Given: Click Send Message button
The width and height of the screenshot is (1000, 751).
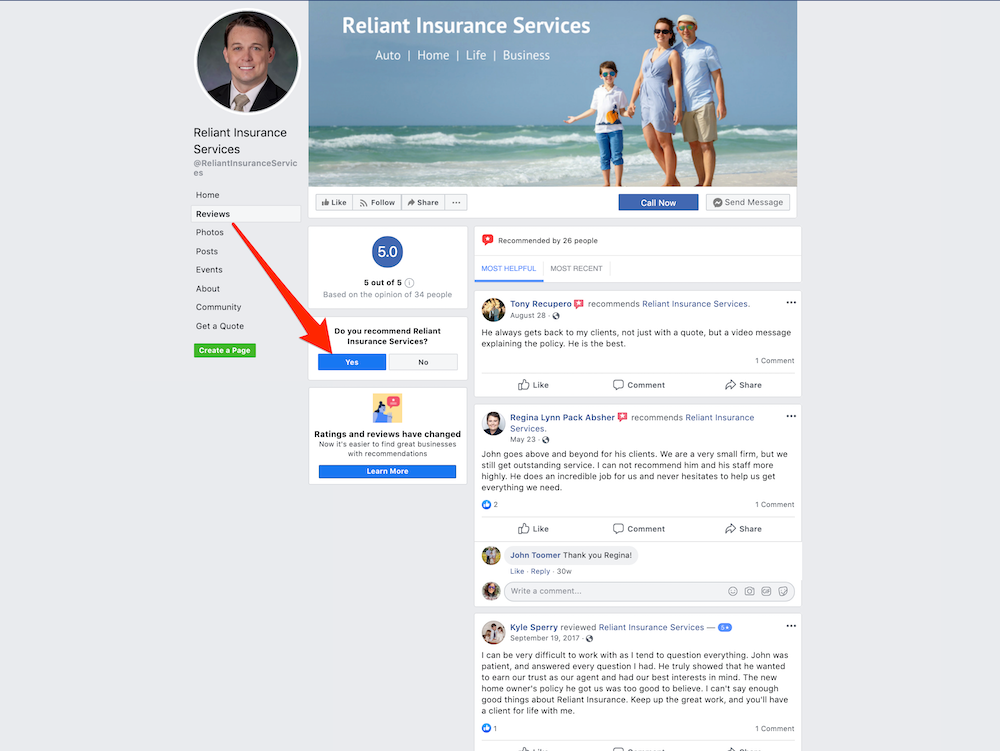Looking at the screenshot, I should tap(747, 202).
